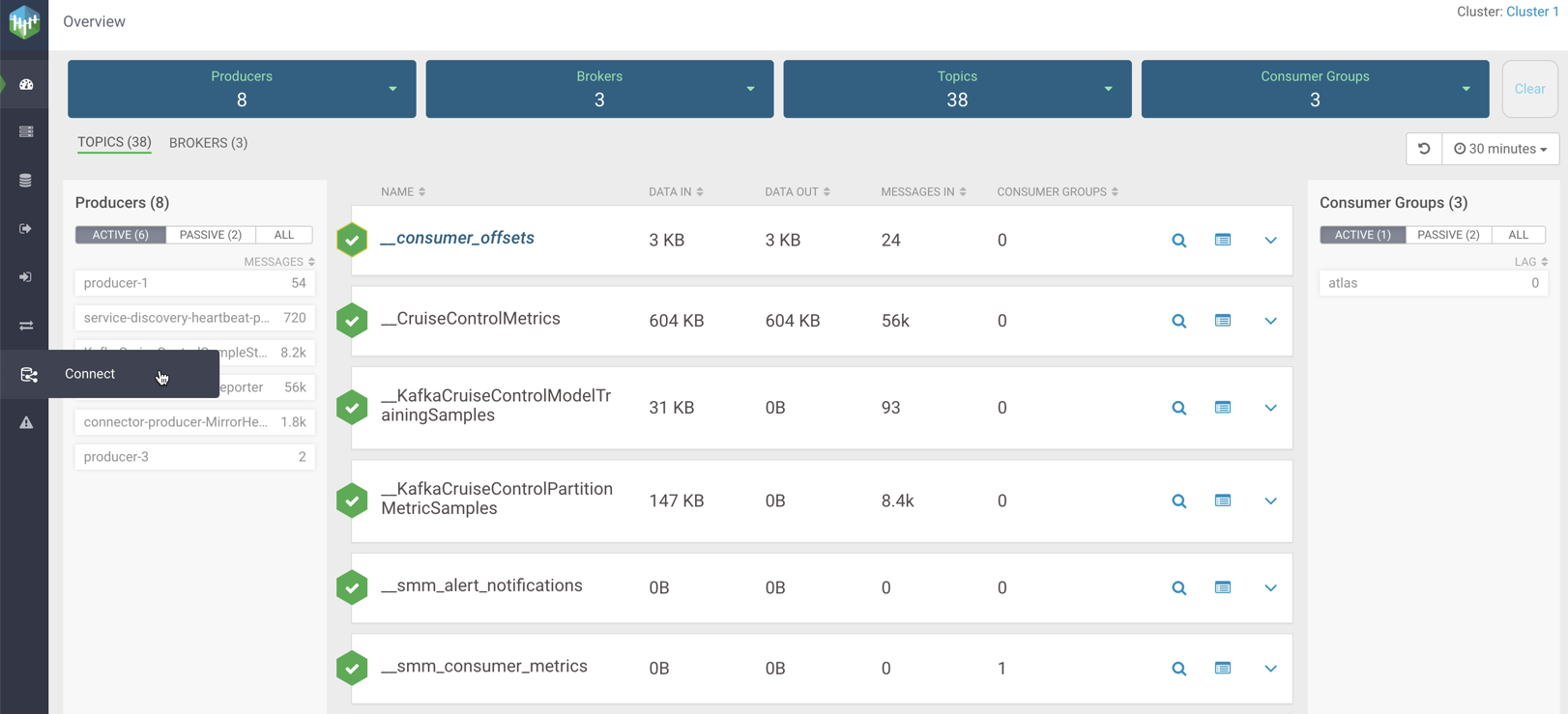Click magnifier icon for __smm_alert_notifications topic

[1178, 588]
